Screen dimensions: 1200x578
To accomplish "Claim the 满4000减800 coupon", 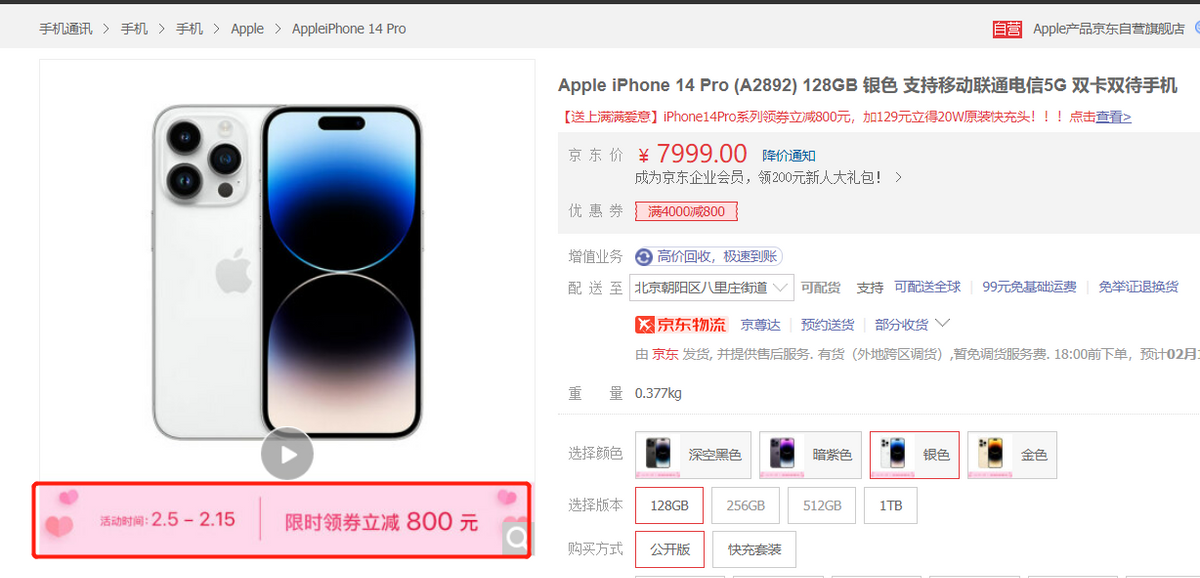I will coord(686,211).
